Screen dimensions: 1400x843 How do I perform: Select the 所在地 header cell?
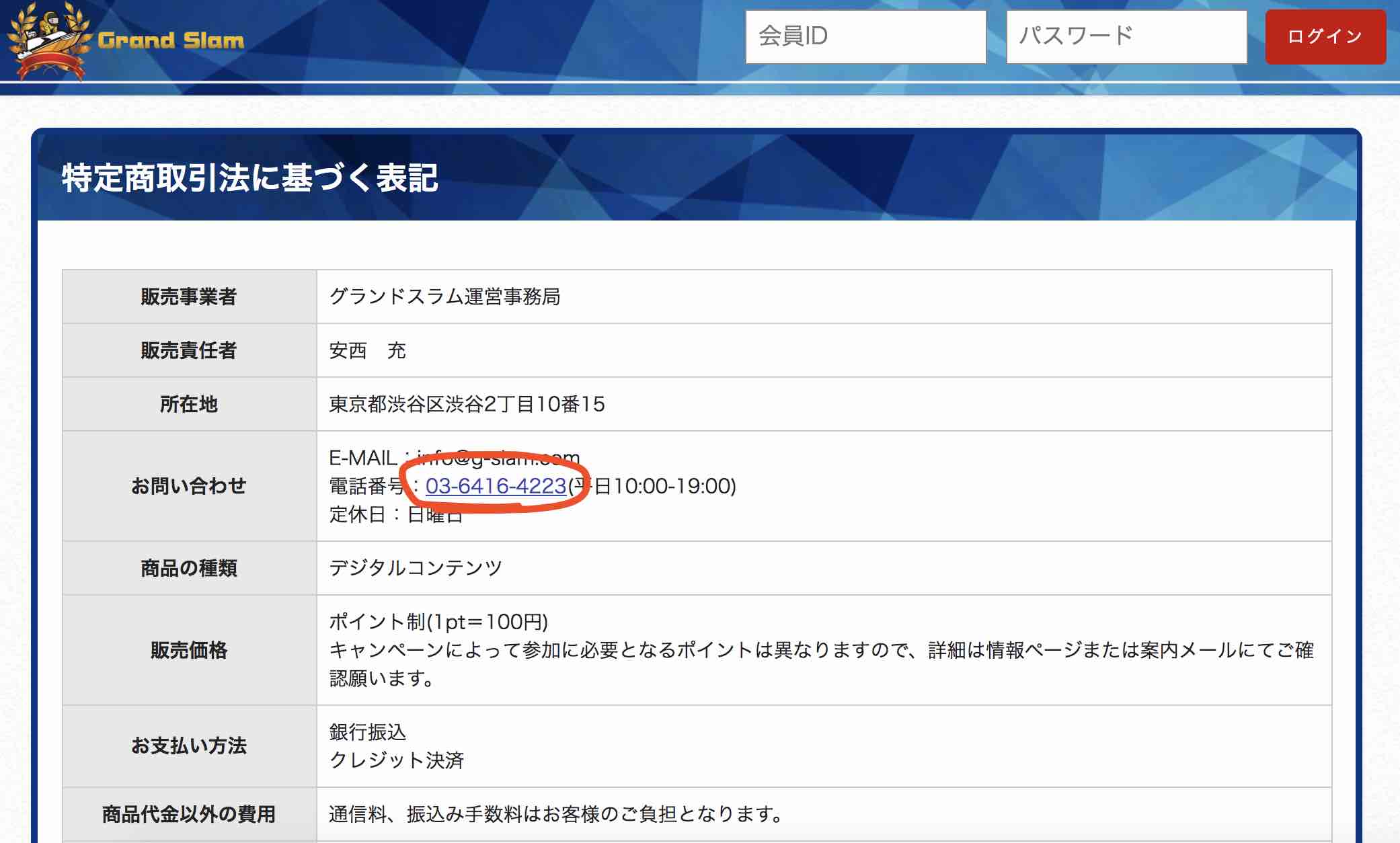click(x=189, y=404)
